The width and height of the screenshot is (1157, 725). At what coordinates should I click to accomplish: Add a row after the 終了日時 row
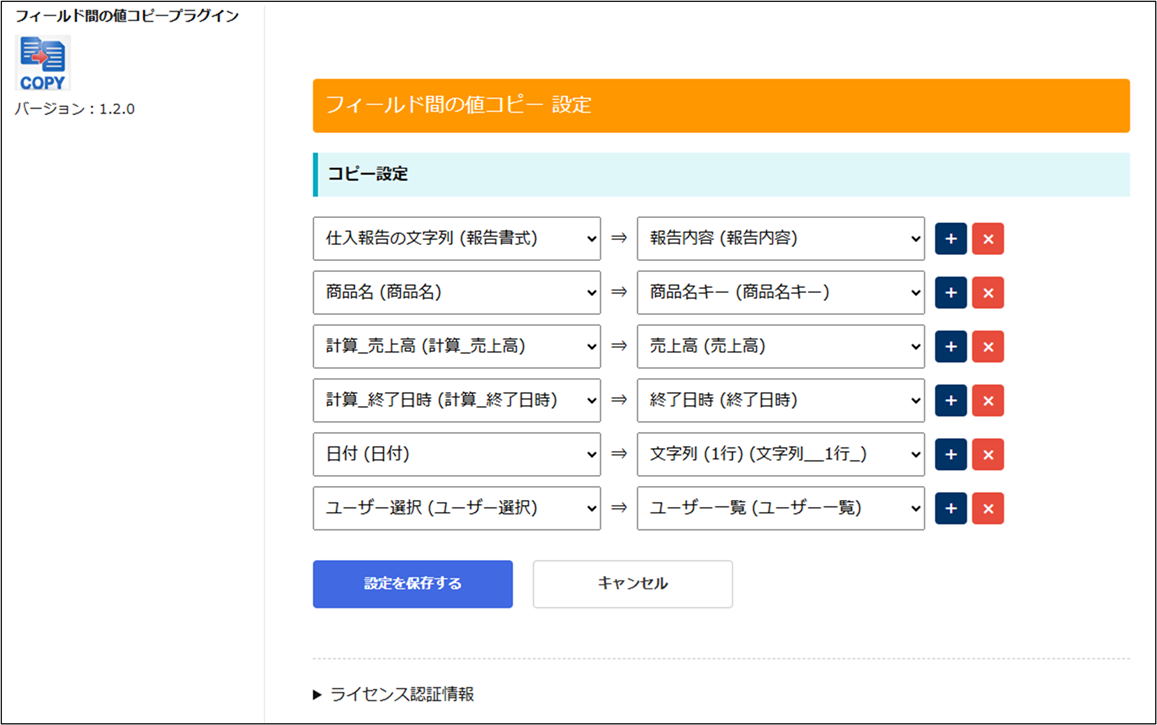(950, 401)
